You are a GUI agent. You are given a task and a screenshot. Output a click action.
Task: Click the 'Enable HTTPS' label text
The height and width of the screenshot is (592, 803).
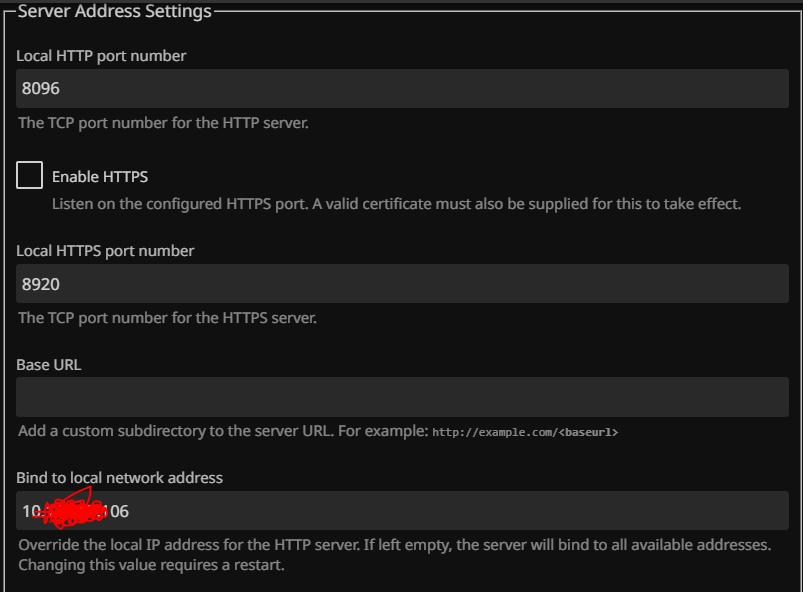100,177
